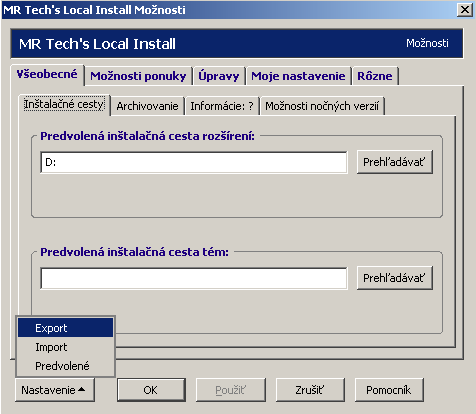Open the Rôzne tab
476x414 pixels.
coord(375,76)
